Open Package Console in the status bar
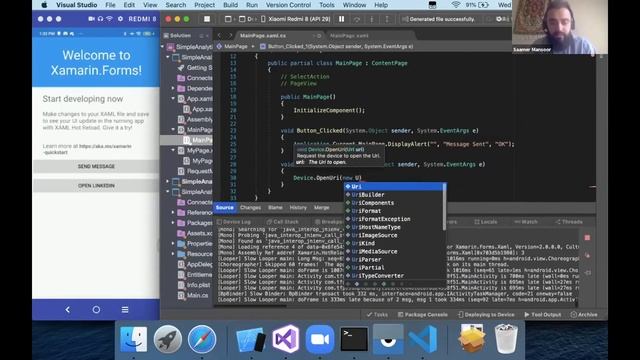This screenshot has height=360, width=640. [x=423, y=315]
